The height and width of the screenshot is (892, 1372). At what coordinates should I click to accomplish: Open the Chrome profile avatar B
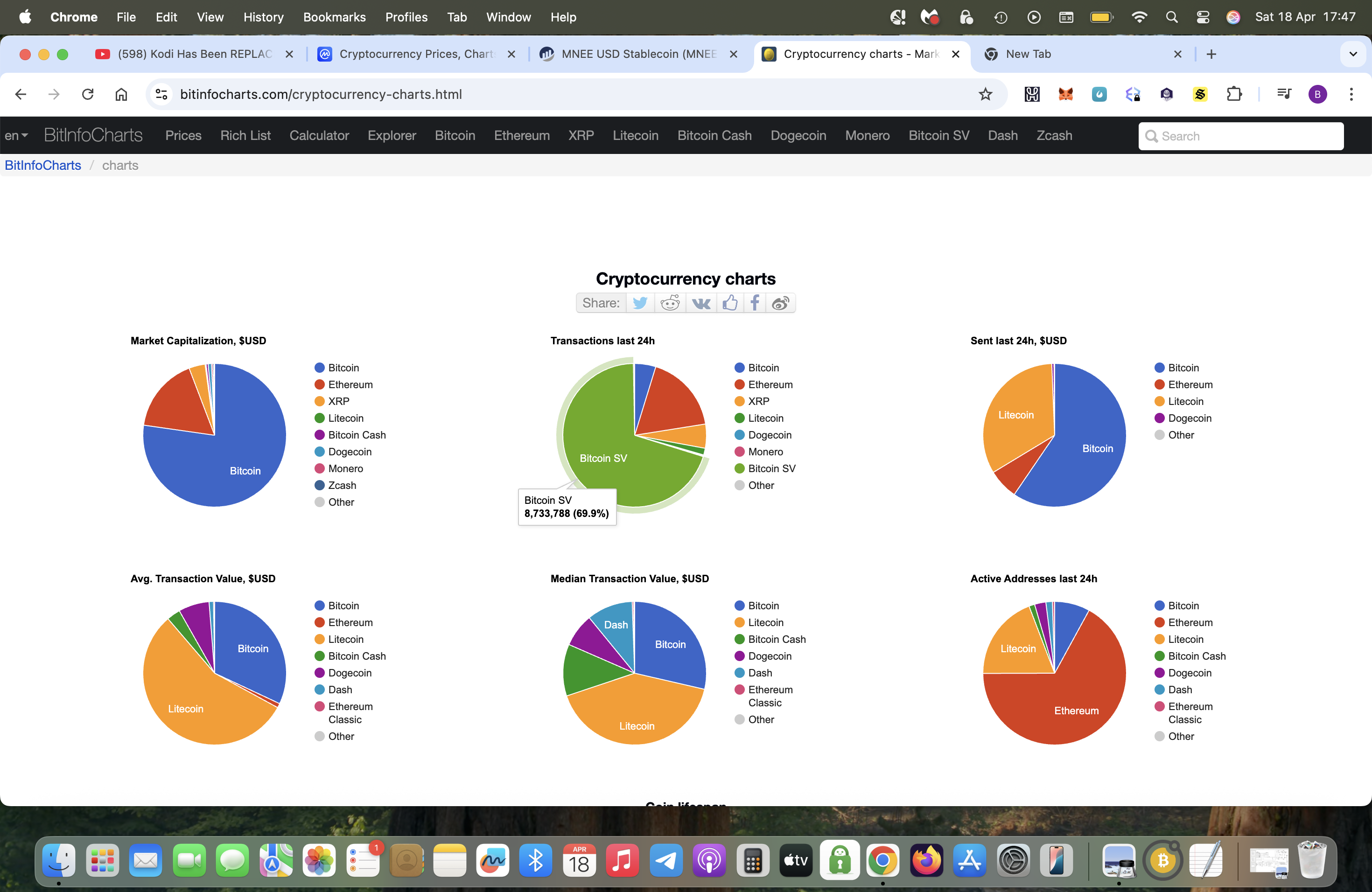[x=1317, y=94]
